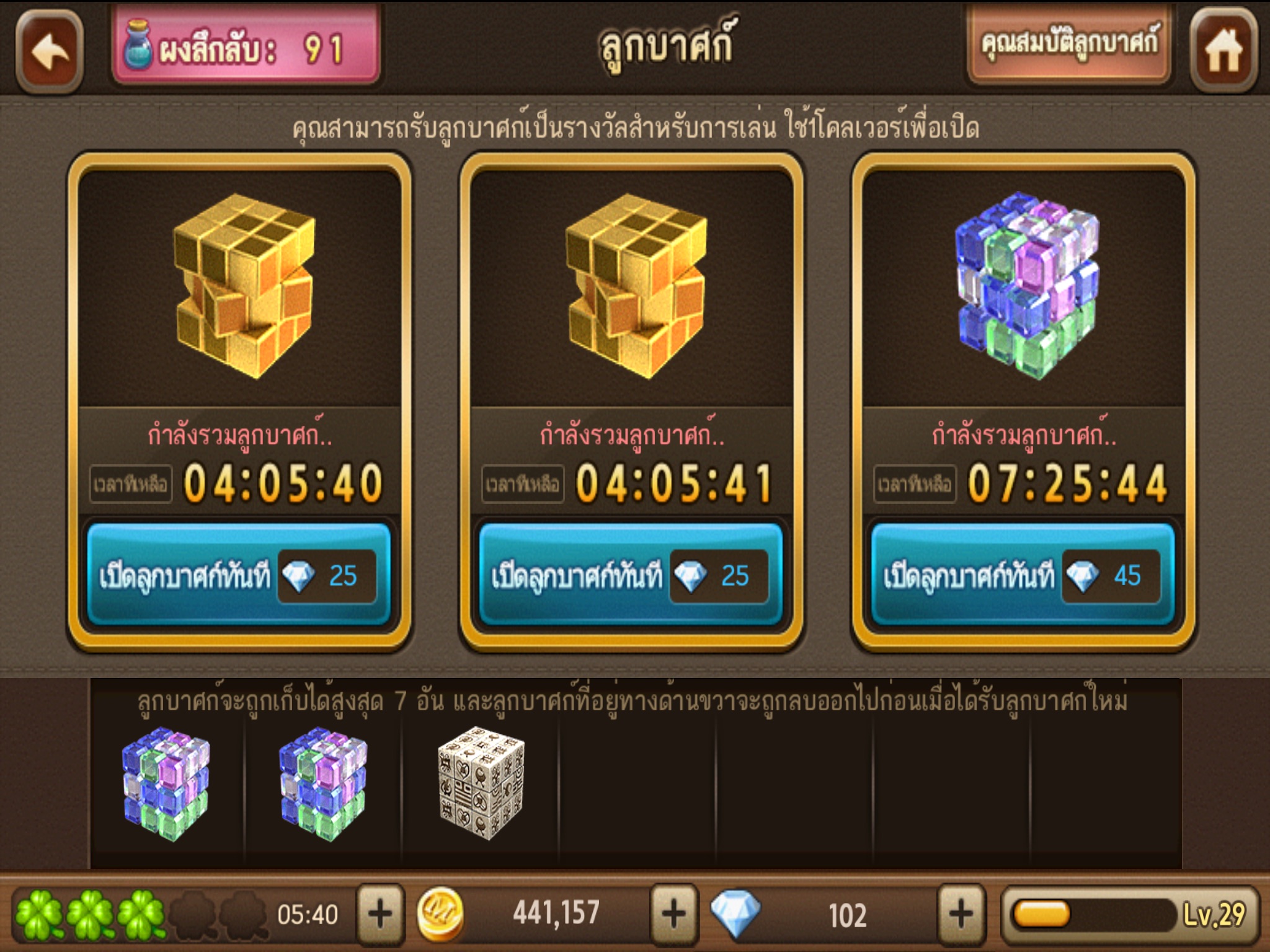Select the crystal gem cube being merged
This screenshot has height=952, width=1270.
coord(1027,286)
